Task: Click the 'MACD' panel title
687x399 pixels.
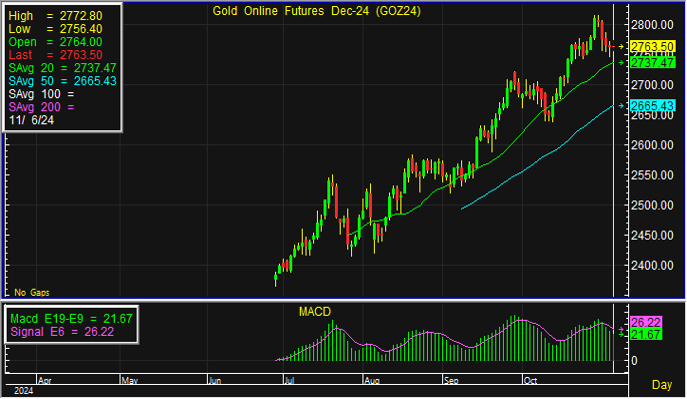Action: pos(315,312)
